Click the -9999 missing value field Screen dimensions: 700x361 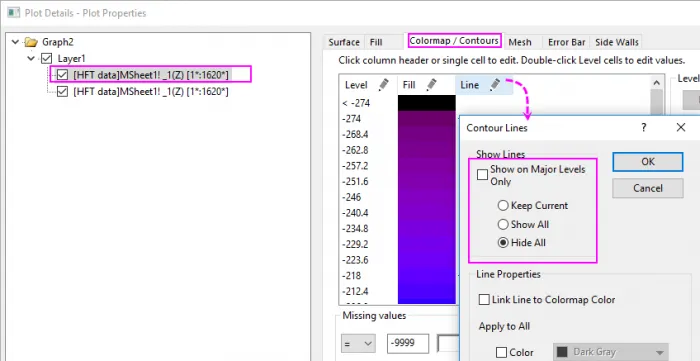coord(408,343)
